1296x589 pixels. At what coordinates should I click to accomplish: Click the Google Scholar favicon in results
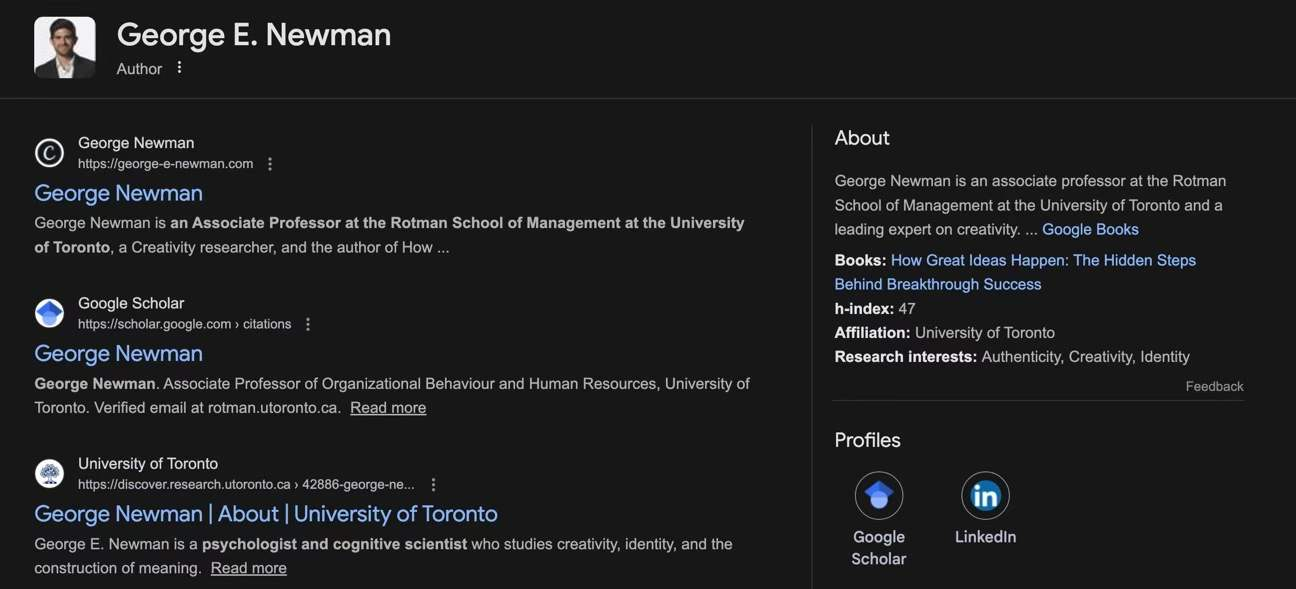click(49, 313)
